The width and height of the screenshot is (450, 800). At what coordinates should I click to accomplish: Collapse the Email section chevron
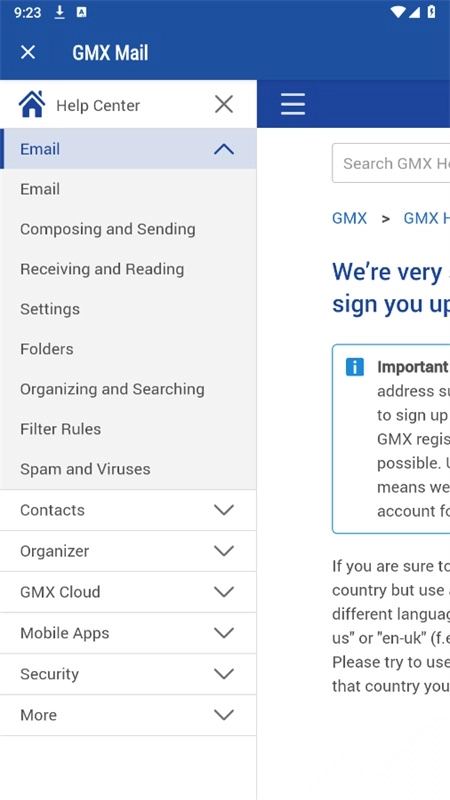coord(224,149)
